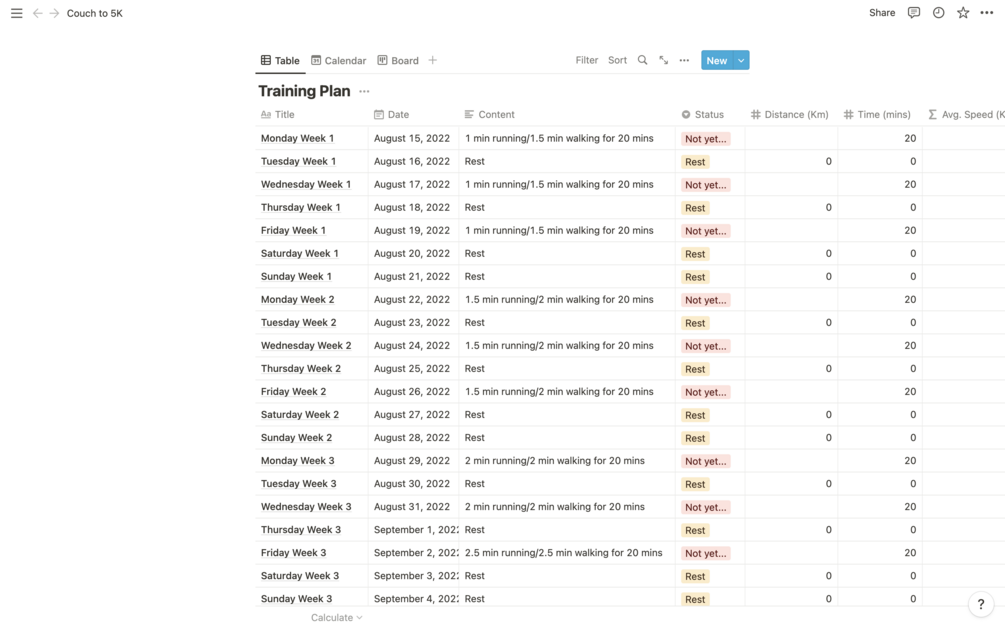The height and width of the screenshot is (628, 1005).
Task: Click 2.5 min running/2.5 min walking content cell
Action: (567, 553)
